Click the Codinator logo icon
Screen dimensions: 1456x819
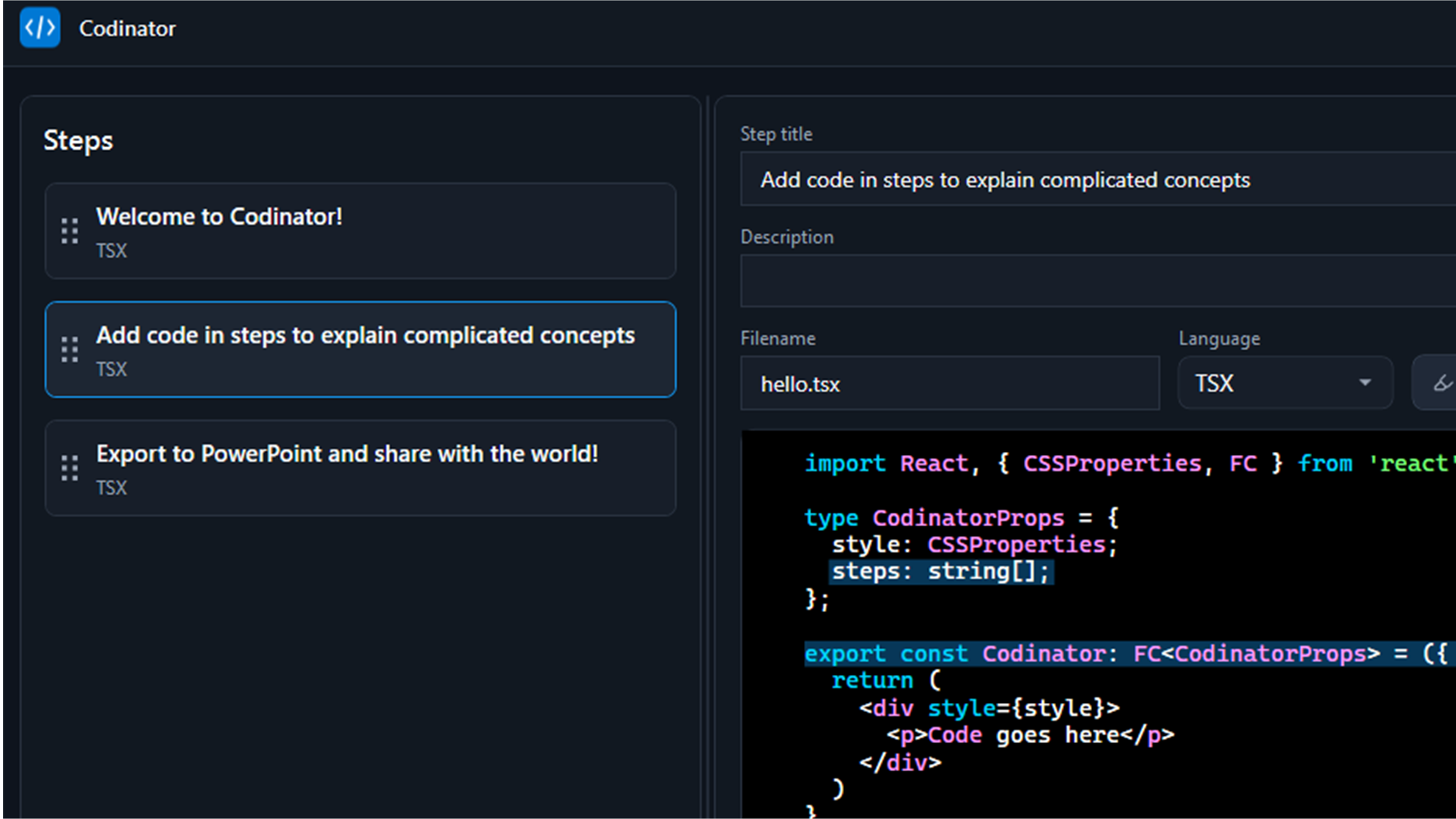40,28
